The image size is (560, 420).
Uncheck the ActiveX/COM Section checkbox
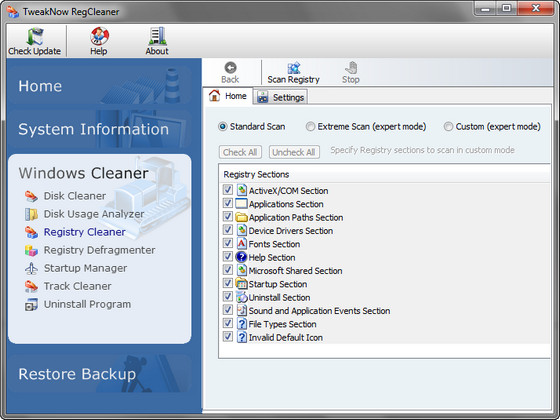pyautogui.click(x=228, y=190)
